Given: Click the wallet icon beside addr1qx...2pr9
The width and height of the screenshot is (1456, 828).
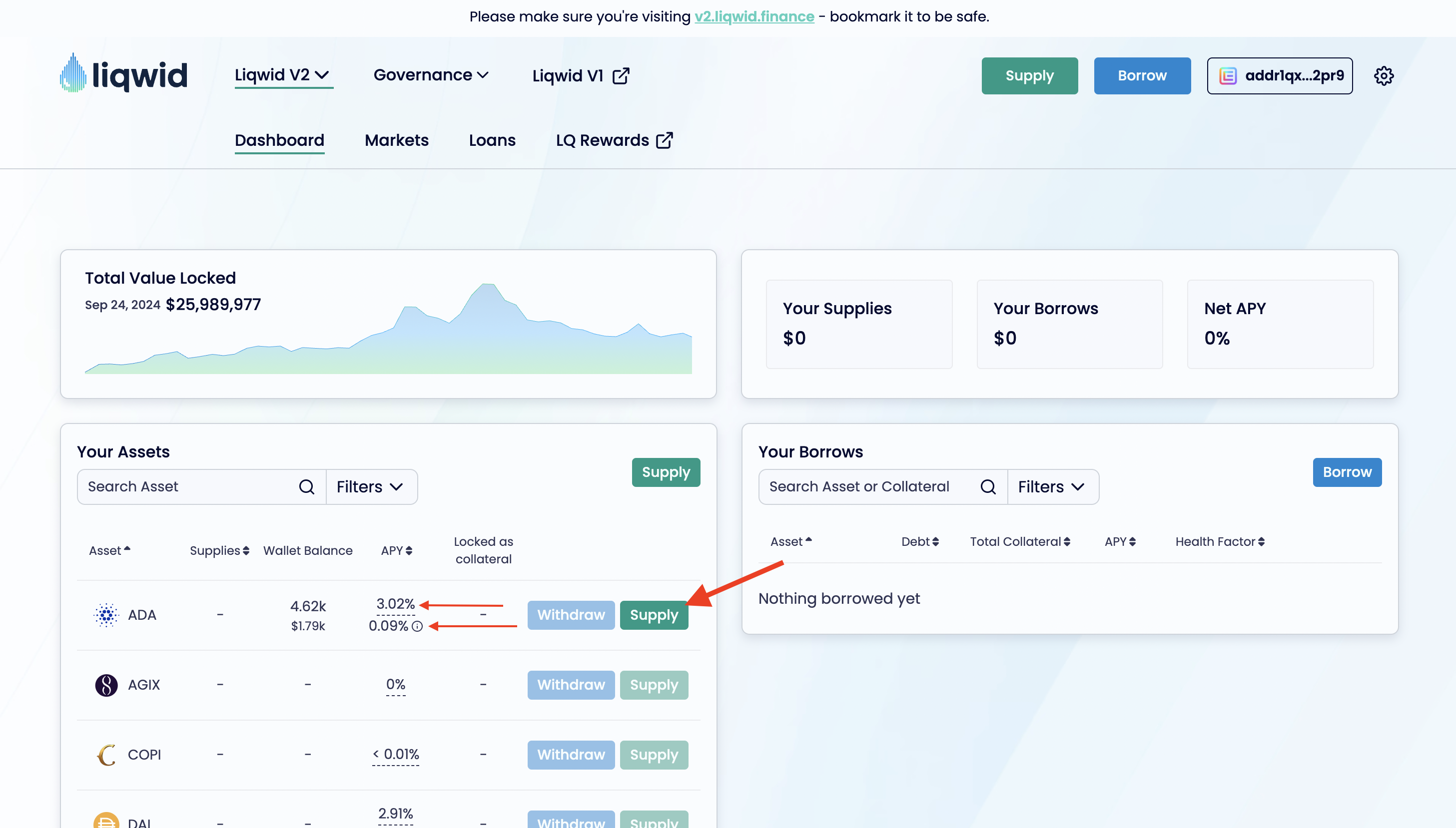Looking at the screenshot, I should tap(1228, 75).
